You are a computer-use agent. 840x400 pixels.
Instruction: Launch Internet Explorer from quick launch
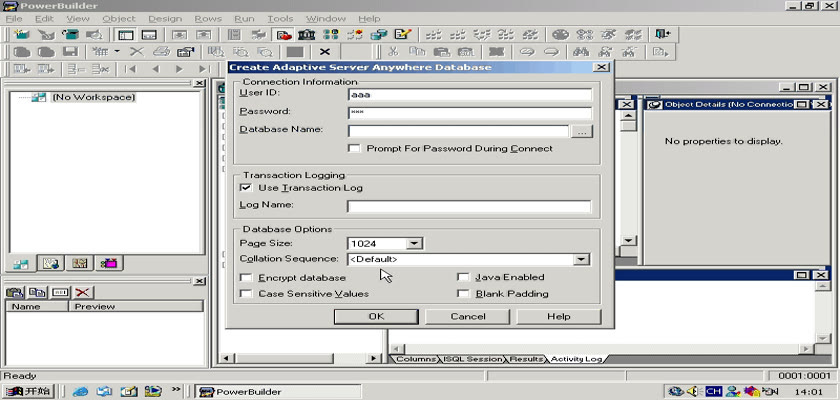[80, 391]
